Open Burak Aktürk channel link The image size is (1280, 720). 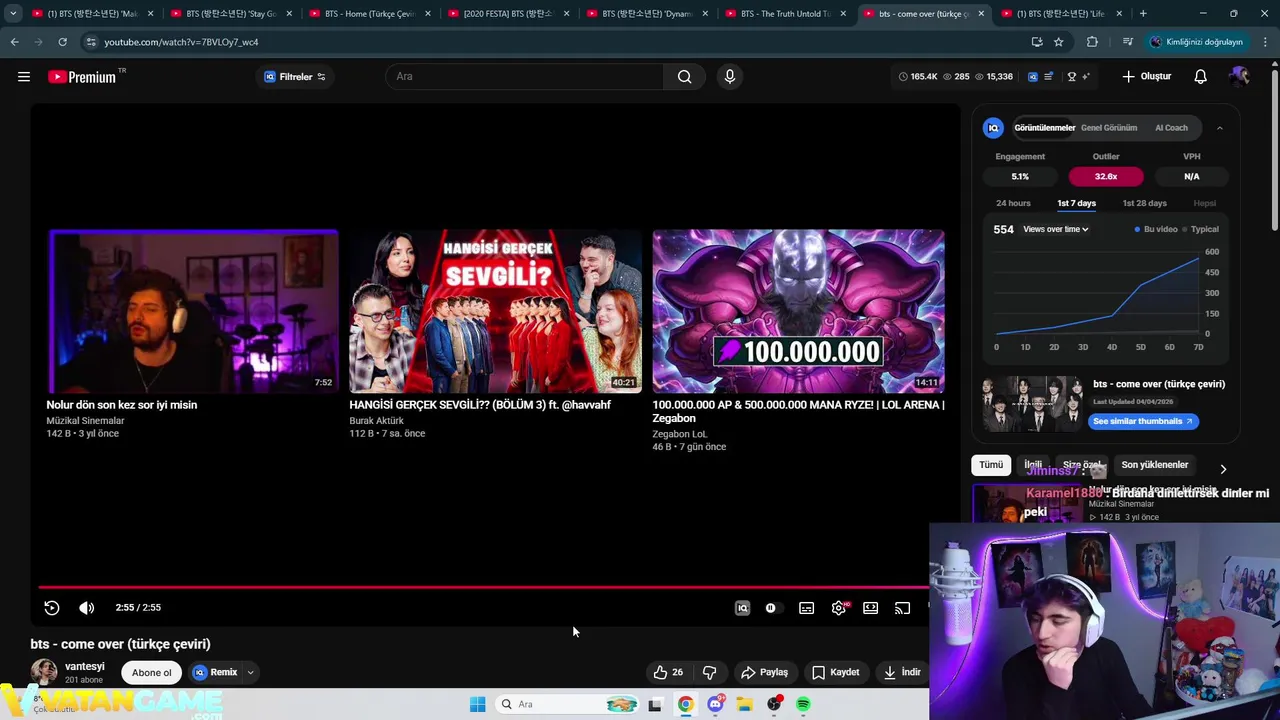(x=376, y=421)
